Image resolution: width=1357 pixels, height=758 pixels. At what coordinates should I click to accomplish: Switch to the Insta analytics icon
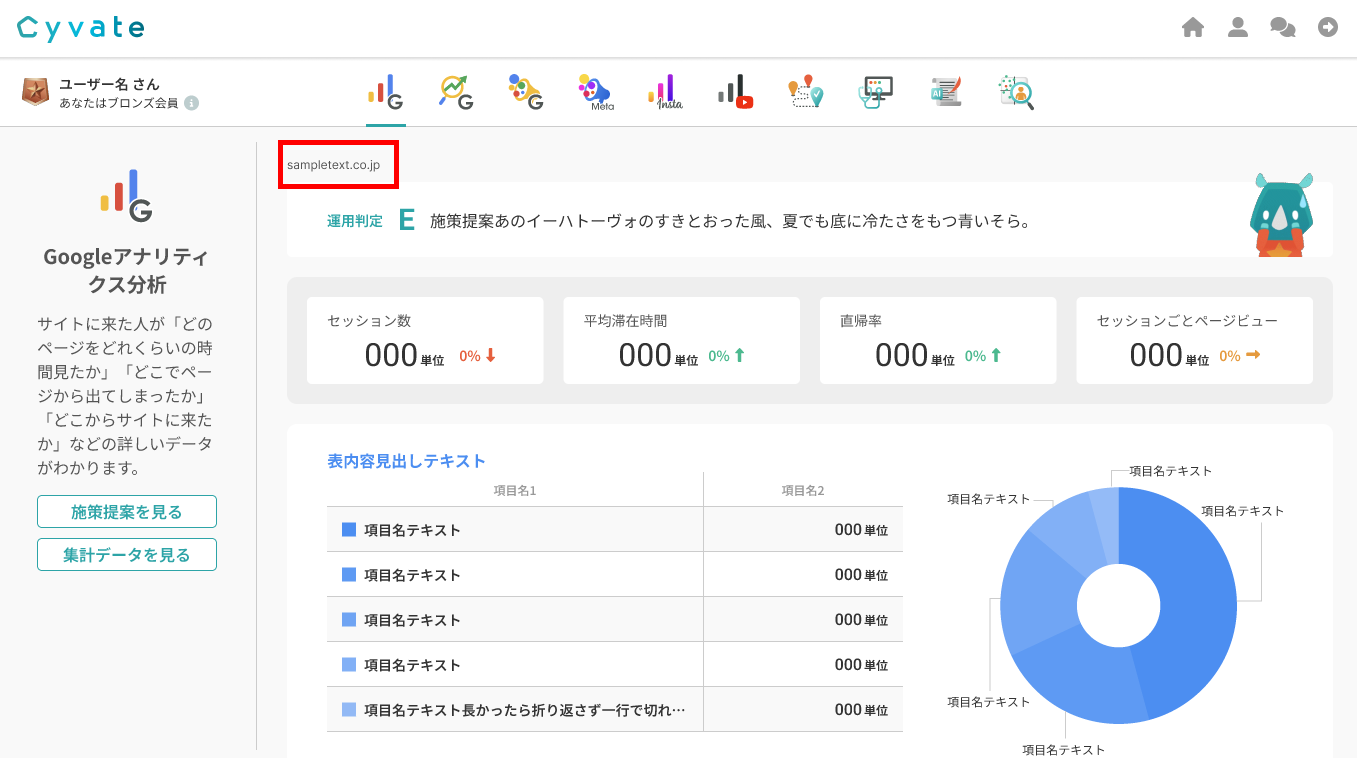pyautogui.click(x=665, y=92)
